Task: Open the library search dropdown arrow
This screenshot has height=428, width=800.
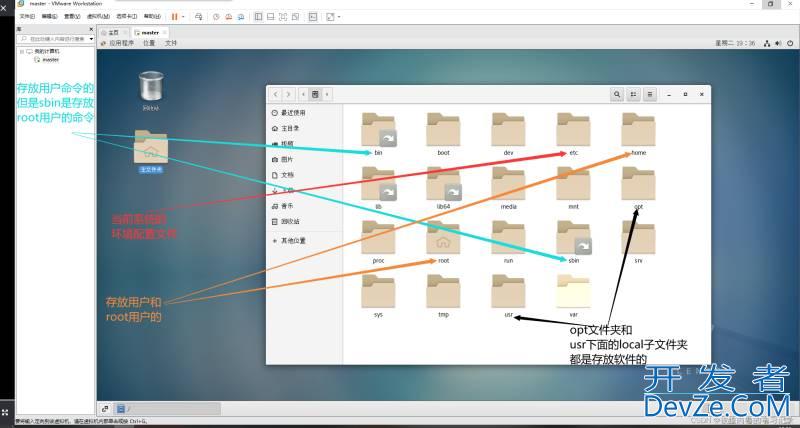Action: pyautogui.click(x=91, y=39)
